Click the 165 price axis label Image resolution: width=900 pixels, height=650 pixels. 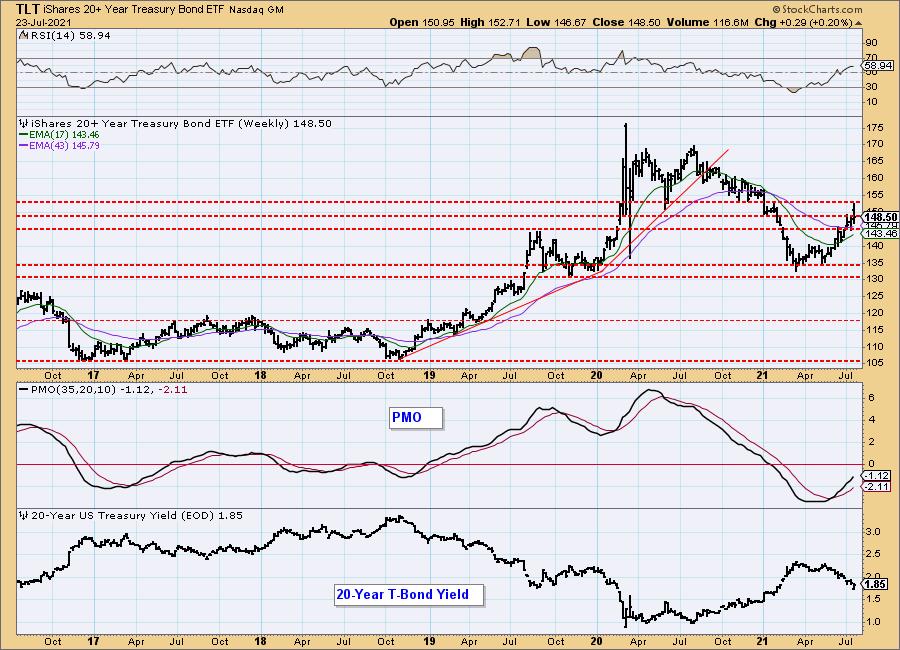(x=875, y=161)
